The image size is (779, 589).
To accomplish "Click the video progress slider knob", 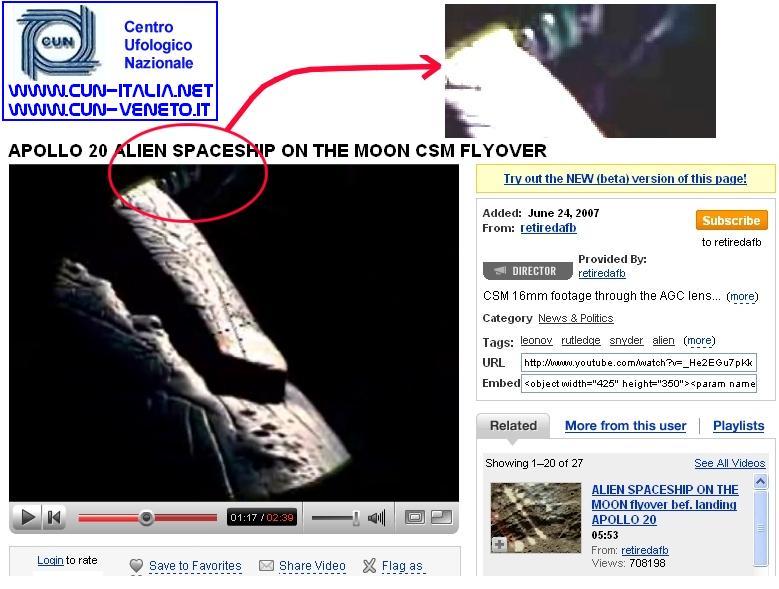I will pyautogui.click(x=146, y=517).
